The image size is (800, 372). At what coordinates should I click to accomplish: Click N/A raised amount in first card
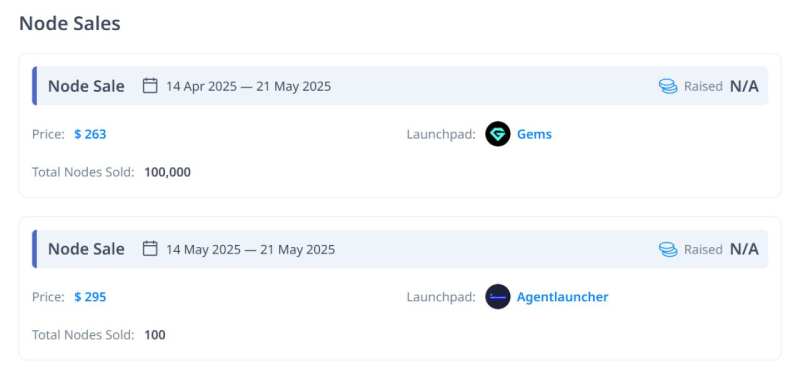[x=744, y=86]
